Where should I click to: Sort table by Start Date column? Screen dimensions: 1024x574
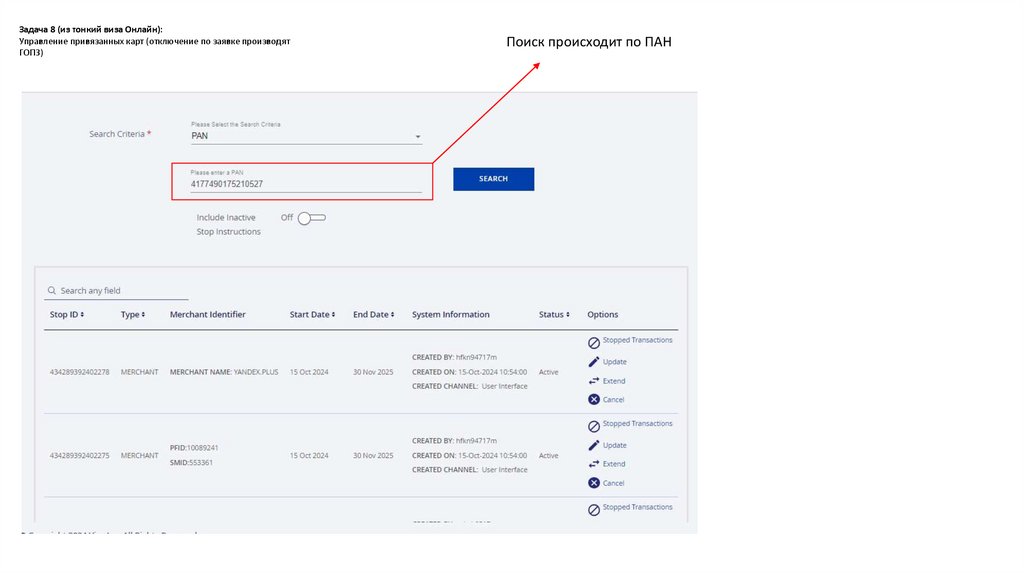coord(312,315)
